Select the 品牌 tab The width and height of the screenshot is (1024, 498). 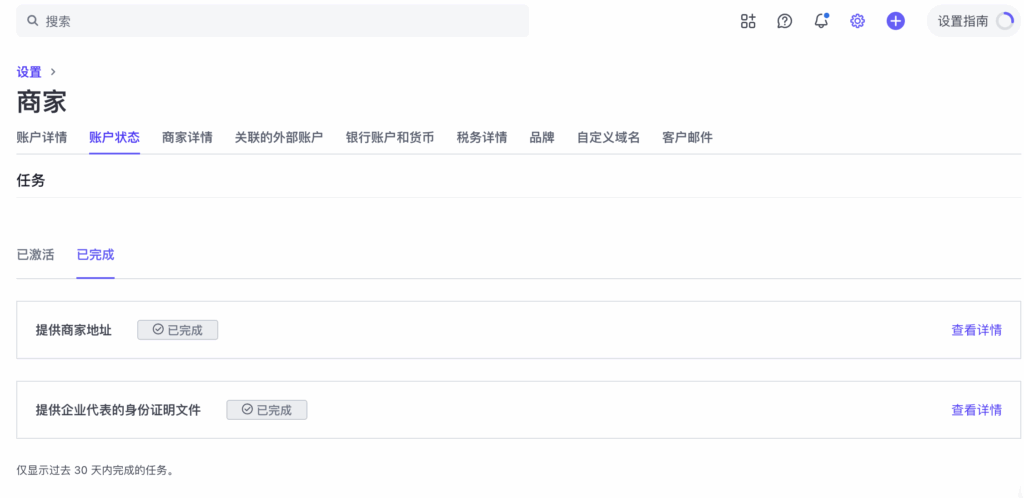pos(542,138)
